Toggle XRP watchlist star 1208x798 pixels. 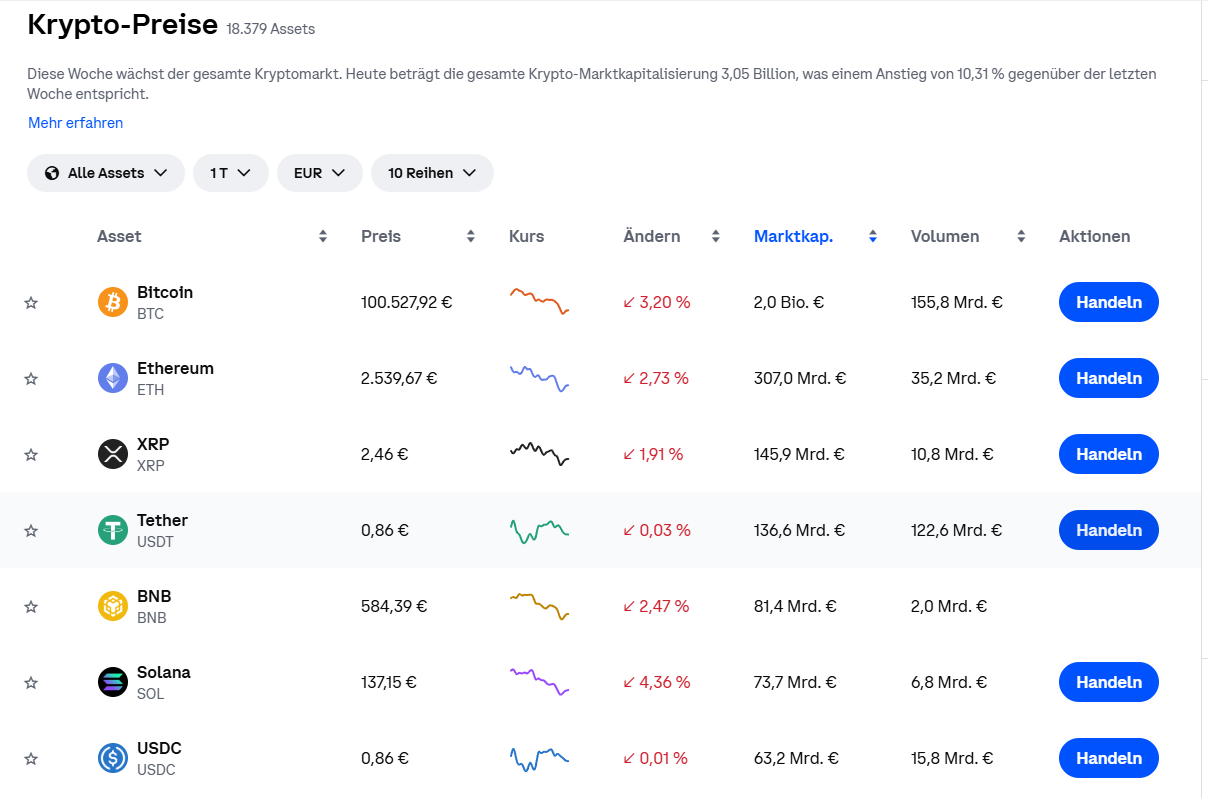tap(31, 455)
